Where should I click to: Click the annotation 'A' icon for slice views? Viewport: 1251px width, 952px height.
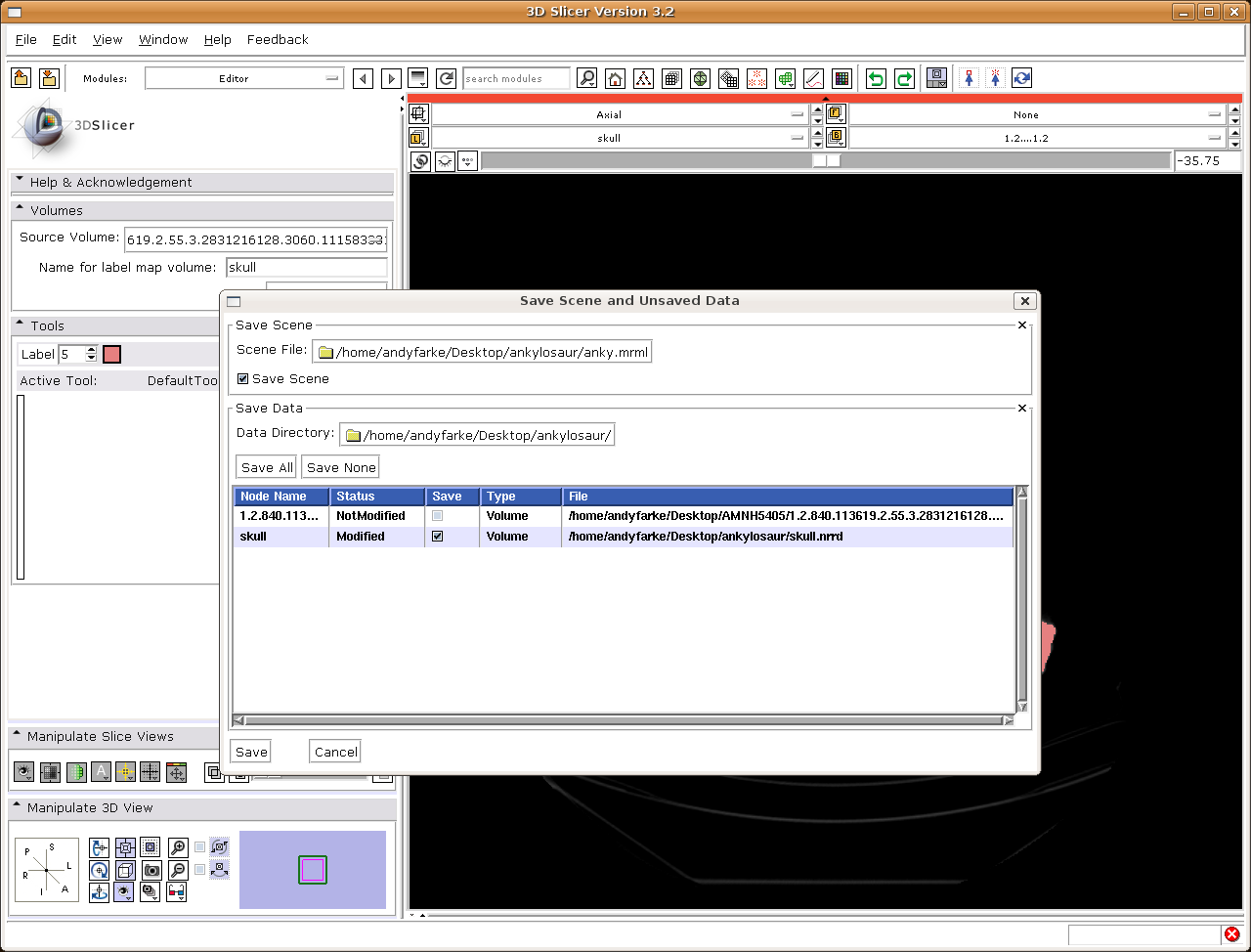pos(101,772)
